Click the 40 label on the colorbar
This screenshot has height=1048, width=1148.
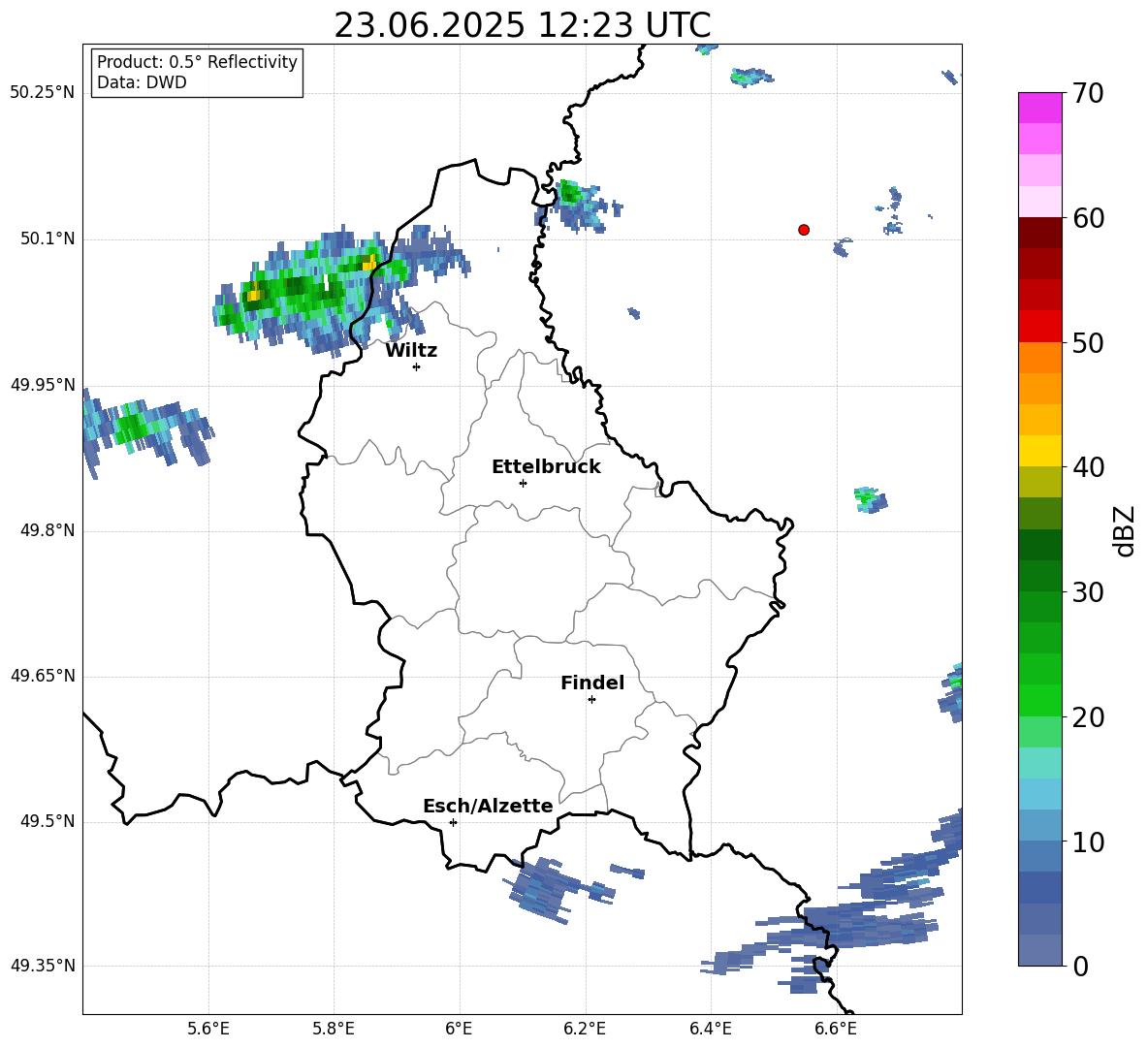[x=1087, y=467]
